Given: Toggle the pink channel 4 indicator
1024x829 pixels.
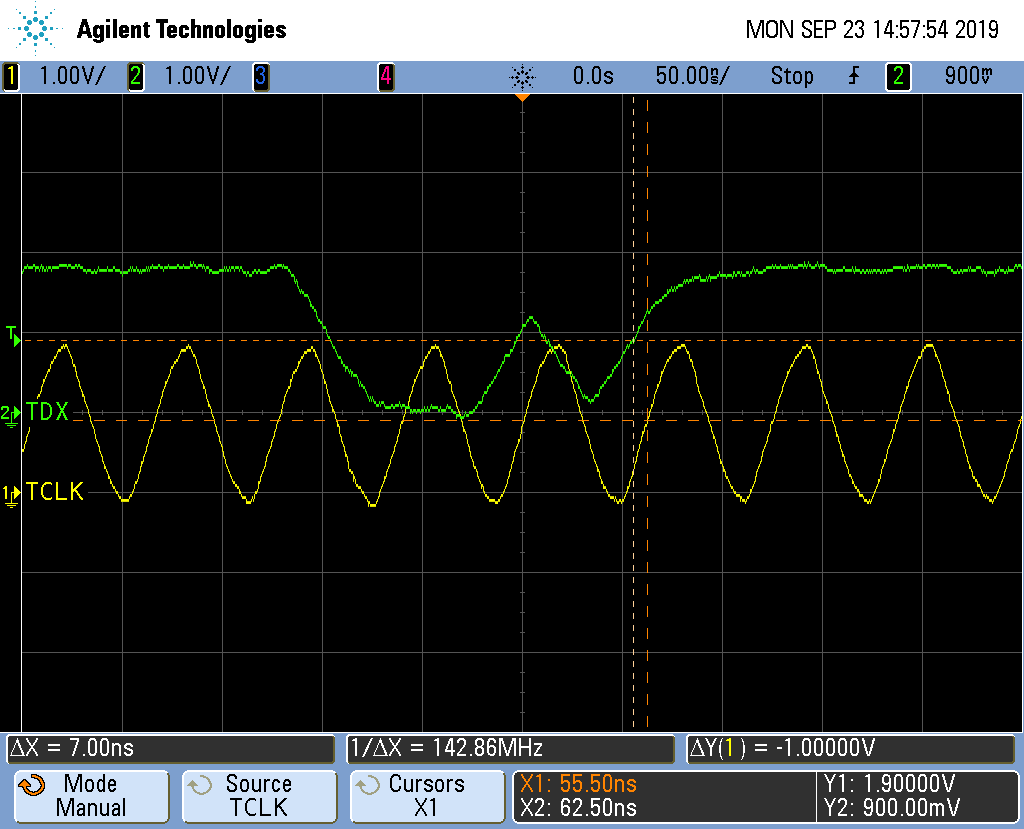Looking at the screenshot, I should pyautogui.click(x=385, y=76).
